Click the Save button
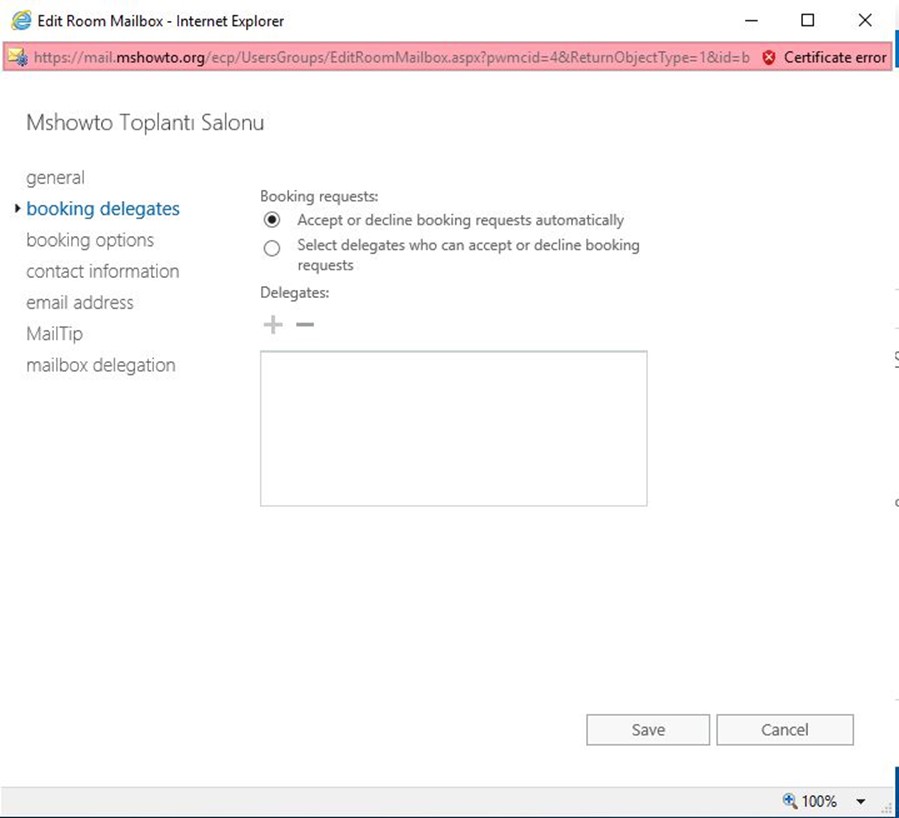This screenshot has height=818, width=899. 648,730
